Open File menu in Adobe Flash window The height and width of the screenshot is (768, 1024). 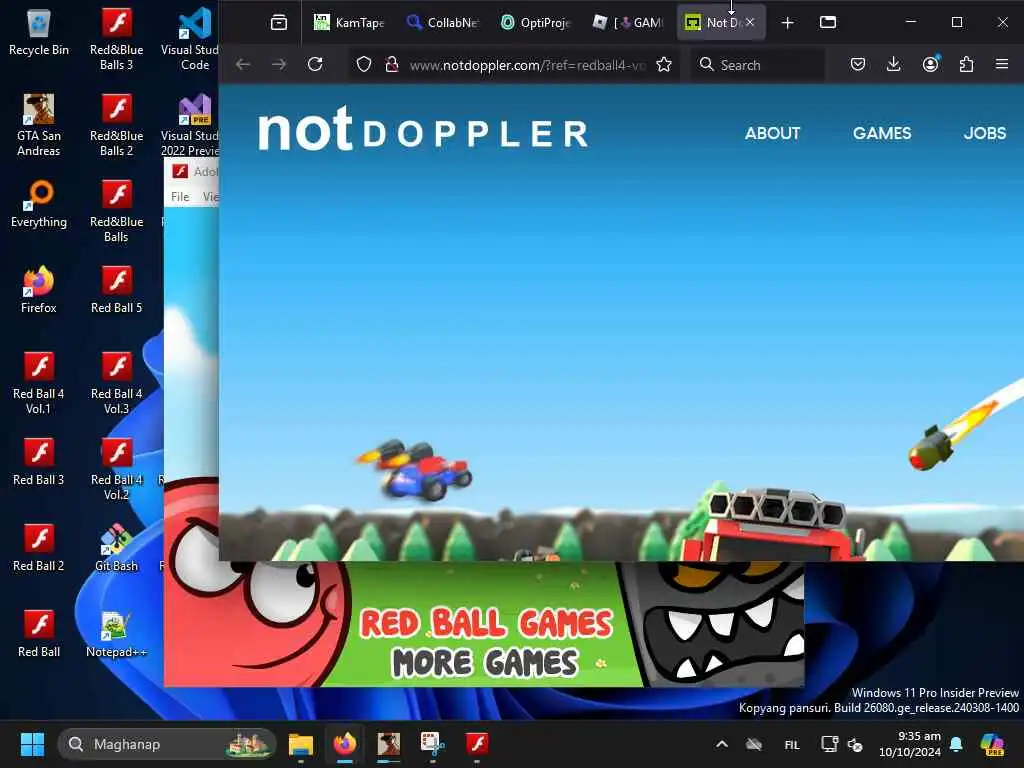click(180, 197)
